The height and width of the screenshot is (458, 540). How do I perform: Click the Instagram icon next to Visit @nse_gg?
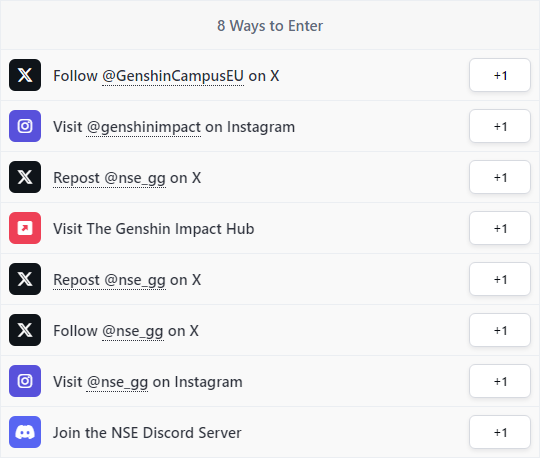(x=25, y=381)
